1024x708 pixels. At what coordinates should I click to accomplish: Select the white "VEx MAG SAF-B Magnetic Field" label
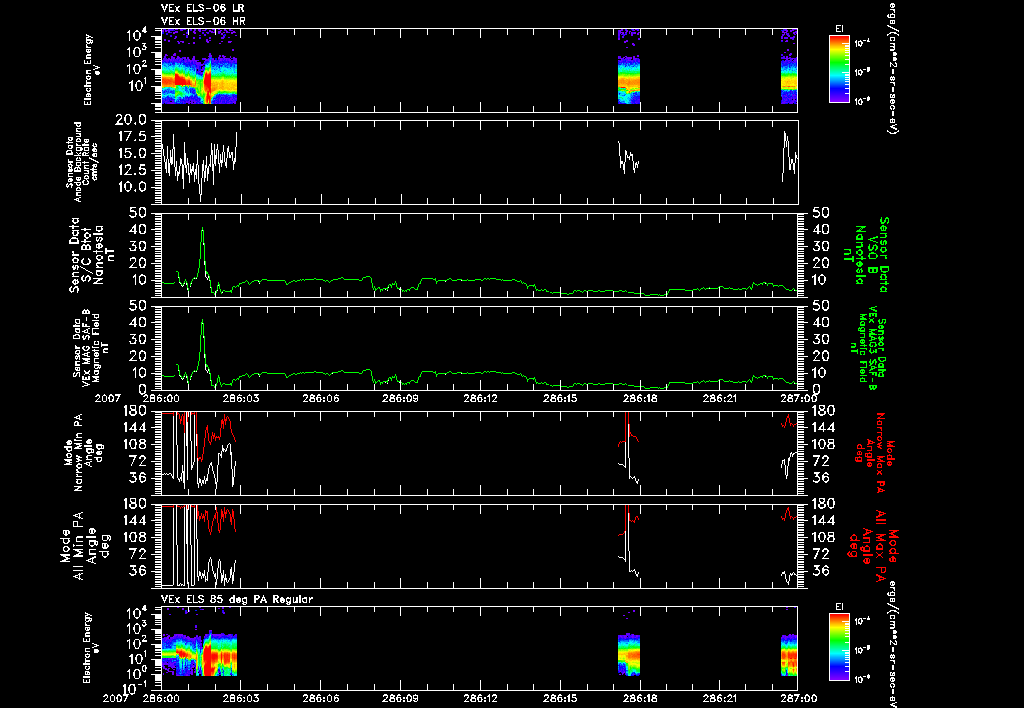pos(90,347)
